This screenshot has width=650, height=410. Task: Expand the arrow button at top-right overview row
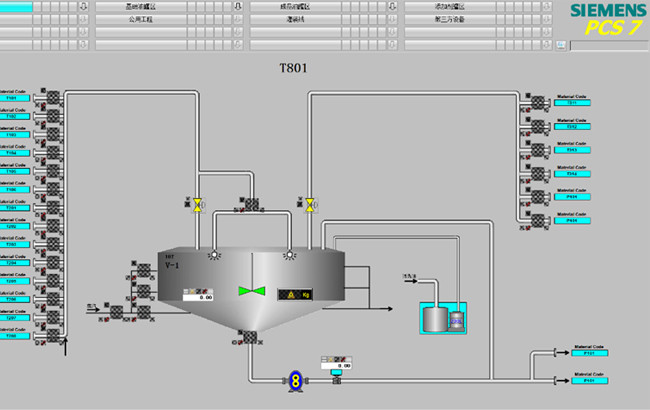point(548,6)
